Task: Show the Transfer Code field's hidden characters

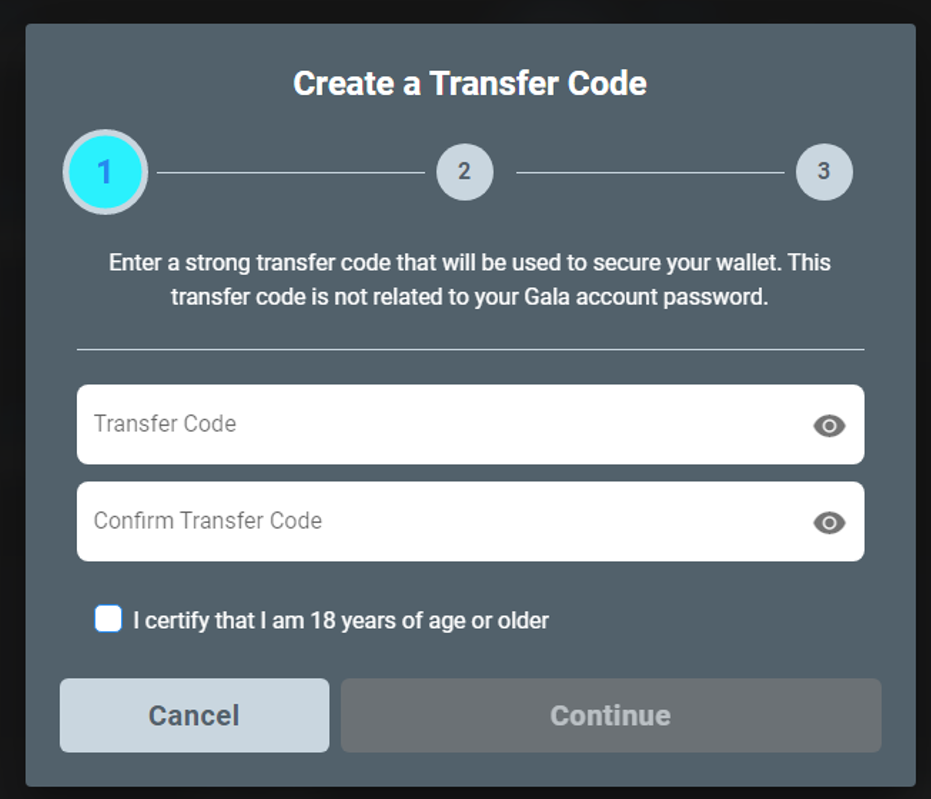Action: point(829,425)
